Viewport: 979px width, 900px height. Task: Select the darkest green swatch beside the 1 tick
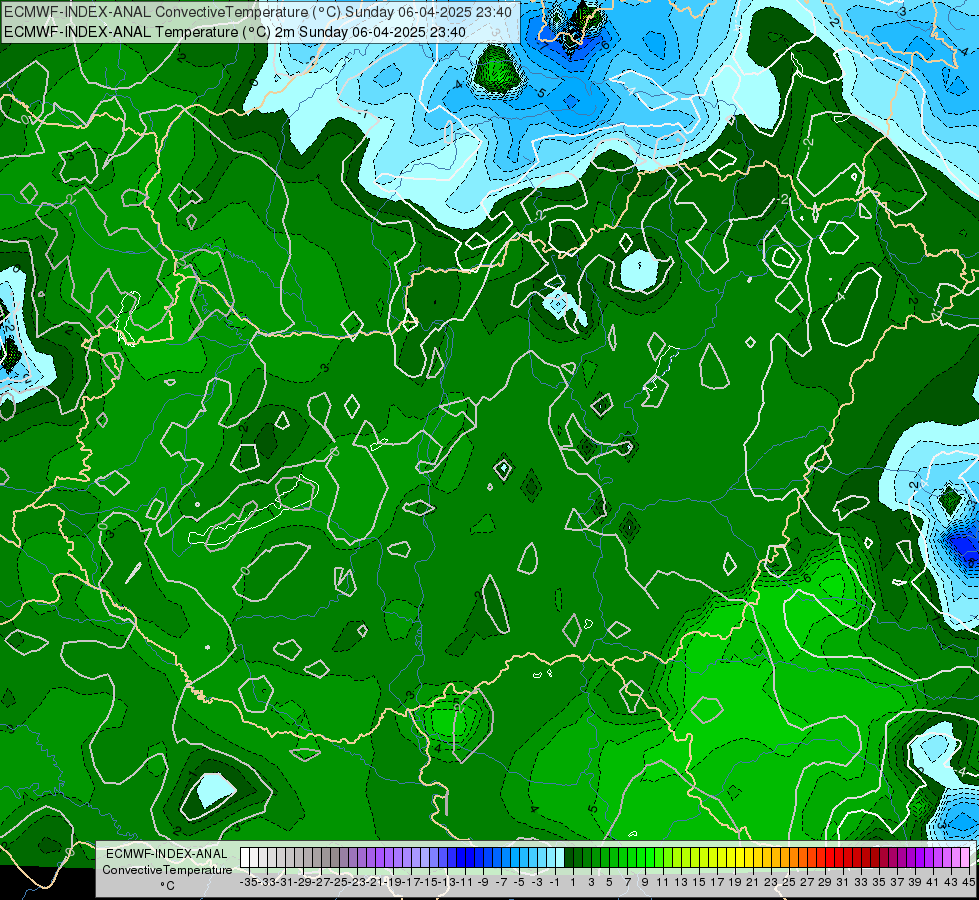point(569,858)
